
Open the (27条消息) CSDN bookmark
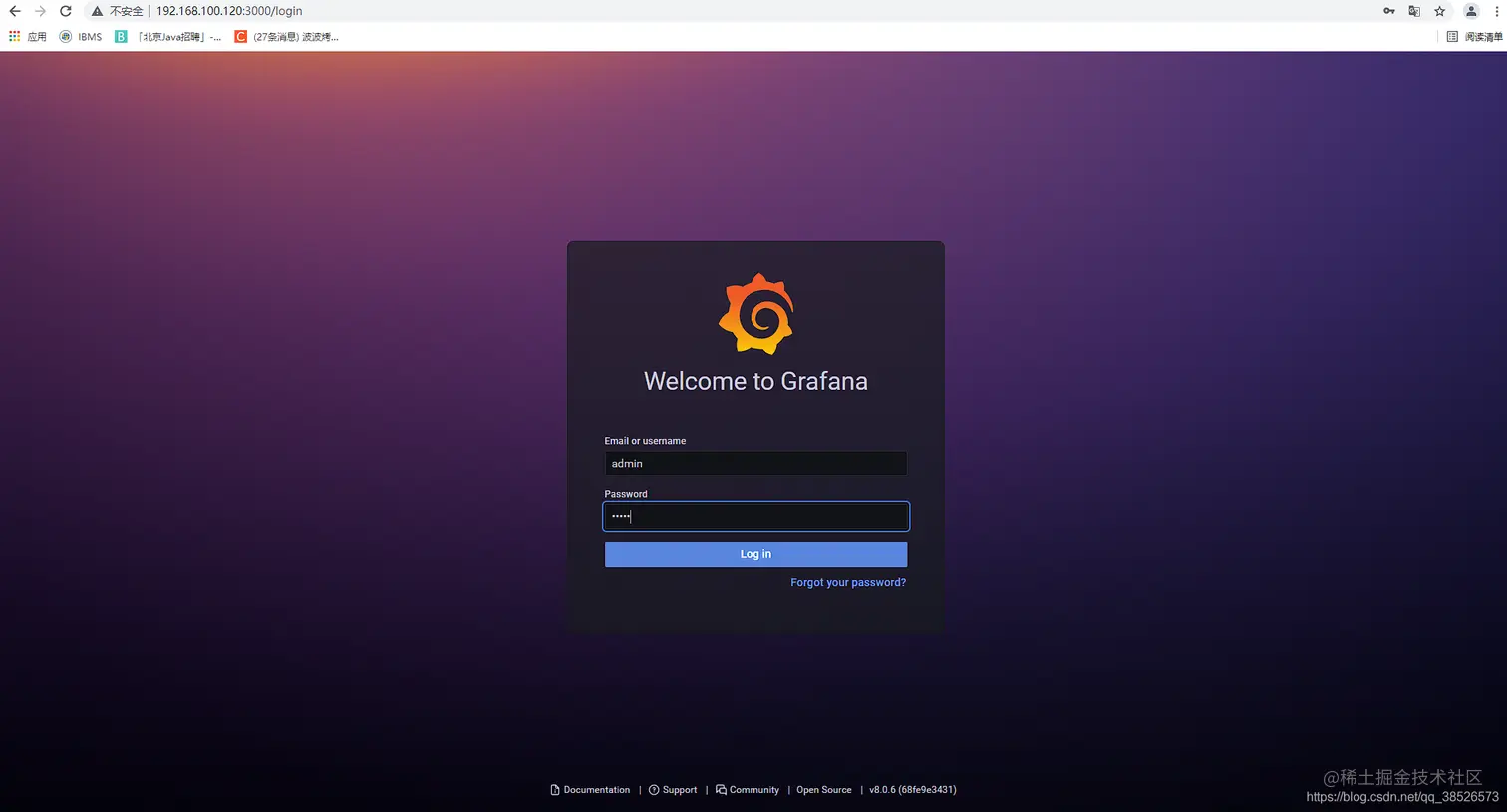pyautogui.click(x=287, y=36)
